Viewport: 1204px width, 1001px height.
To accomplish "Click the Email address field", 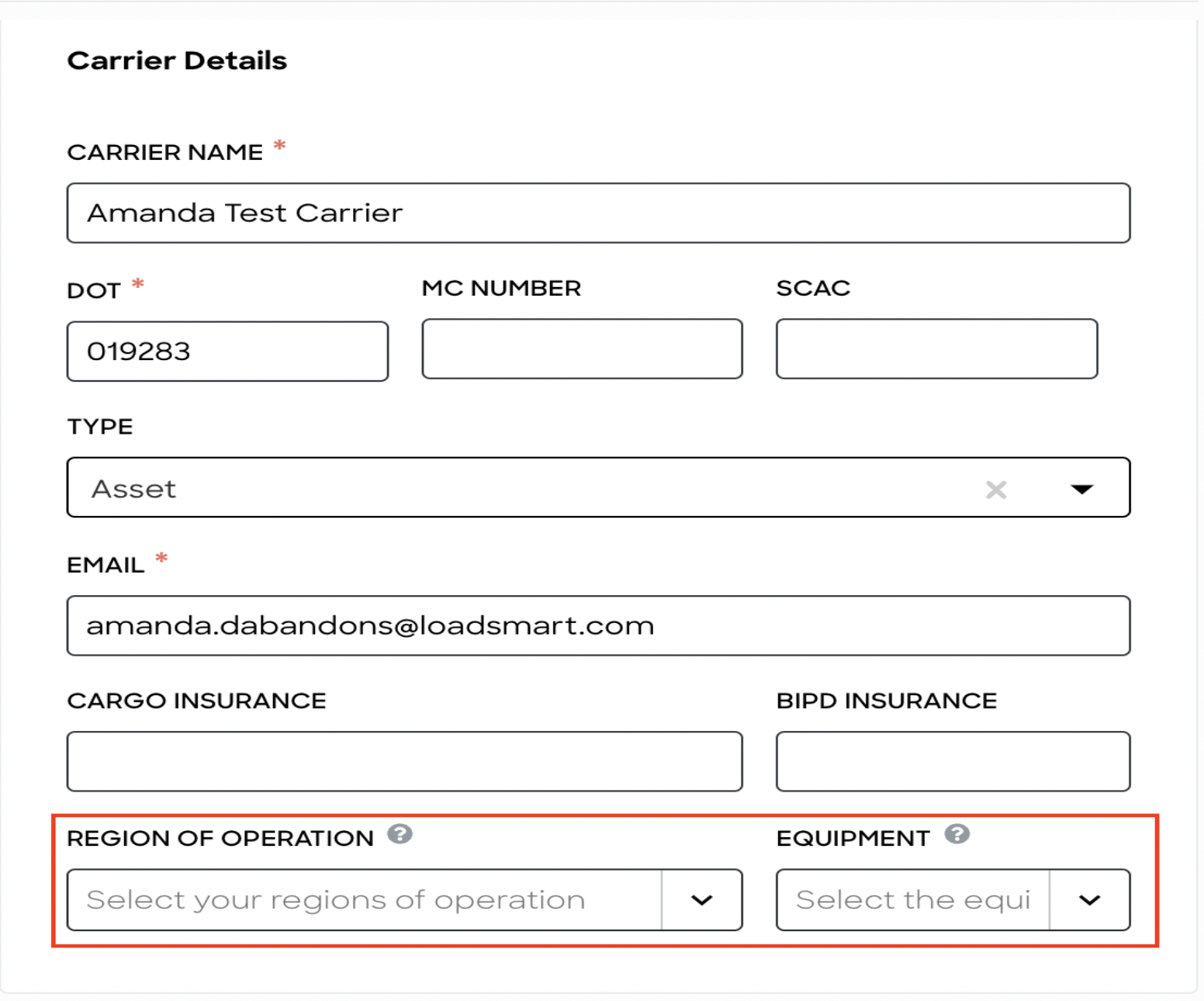I will 597,626.
